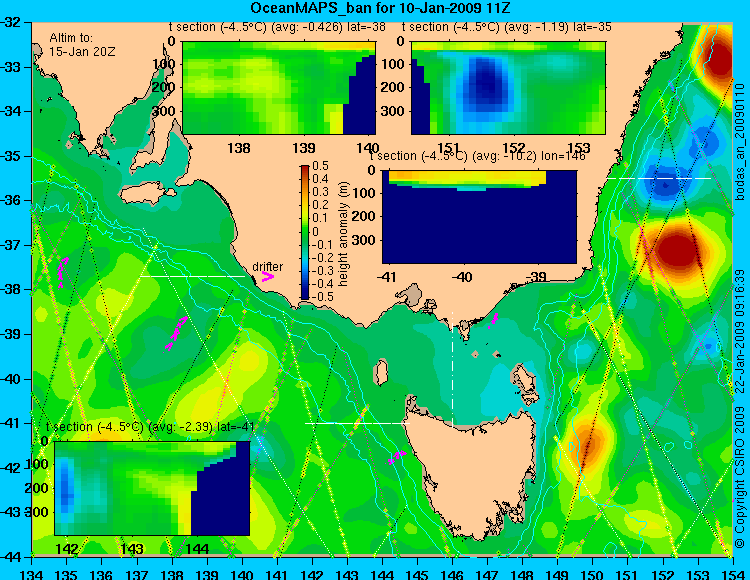Click the 'height anomaly (m)' label
Image resolution: width=750 pixels, height=580 pixels.
tap(343, 234)
